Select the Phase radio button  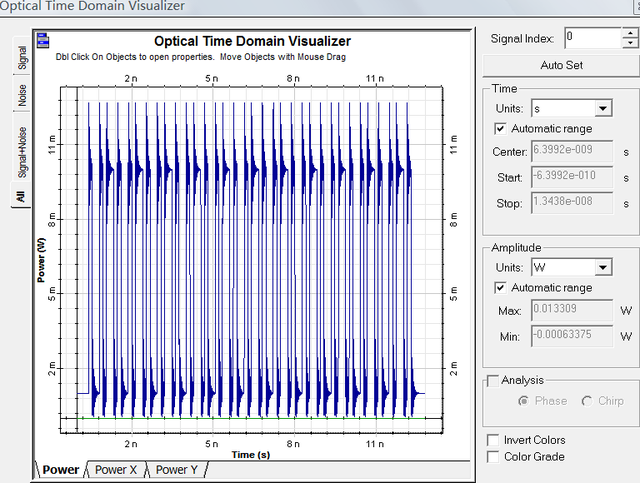(523, 401)
